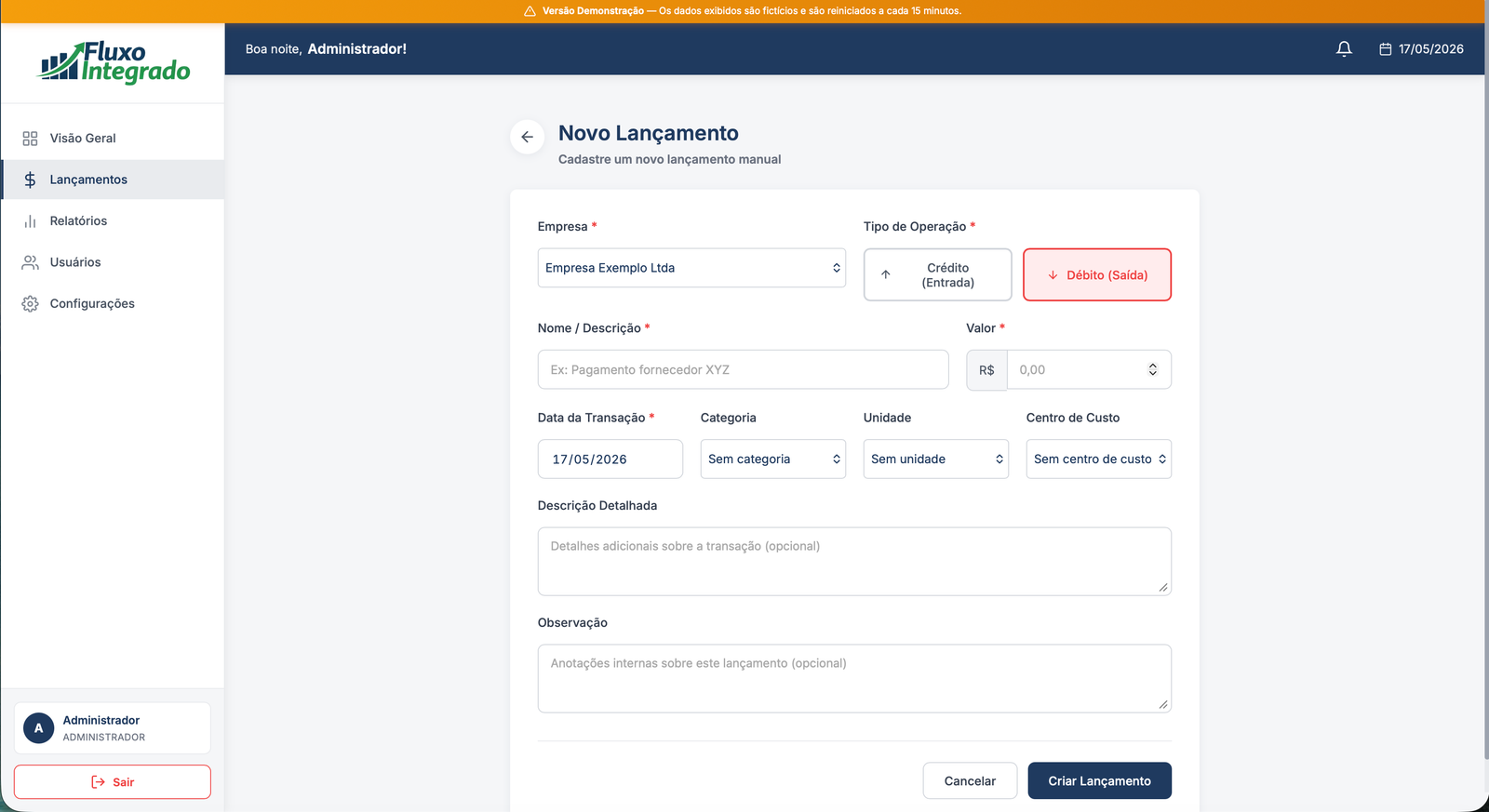
Task: Click the Criar Lançamento button
Action: [1099, 780]
